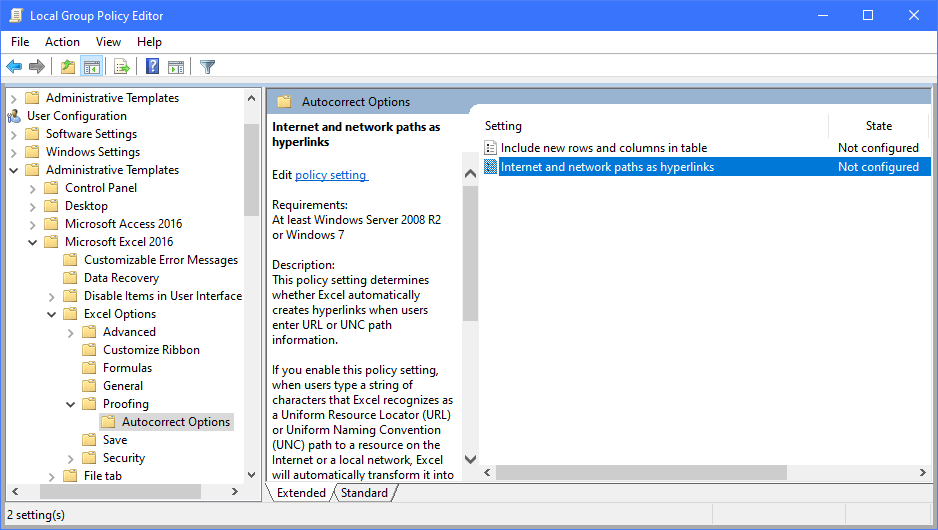The width and height of the screenshot is (938, 530).
Task: Toggle the Show/Hide Action Pane icon
Action: coord(176,66)
